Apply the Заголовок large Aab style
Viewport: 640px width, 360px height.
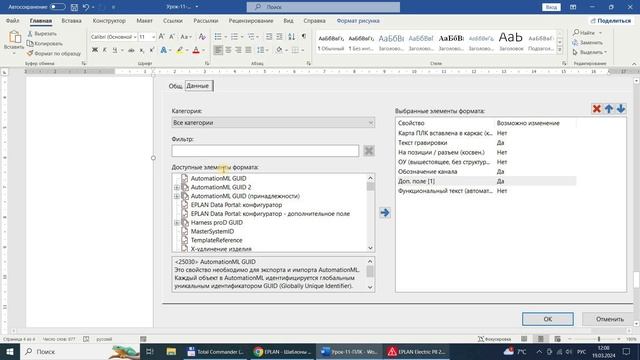pyautogui.click(x=511, y=42)
